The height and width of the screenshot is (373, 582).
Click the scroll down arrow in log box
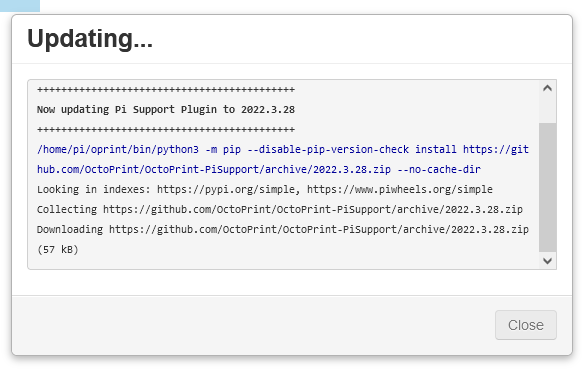[547, 261]
